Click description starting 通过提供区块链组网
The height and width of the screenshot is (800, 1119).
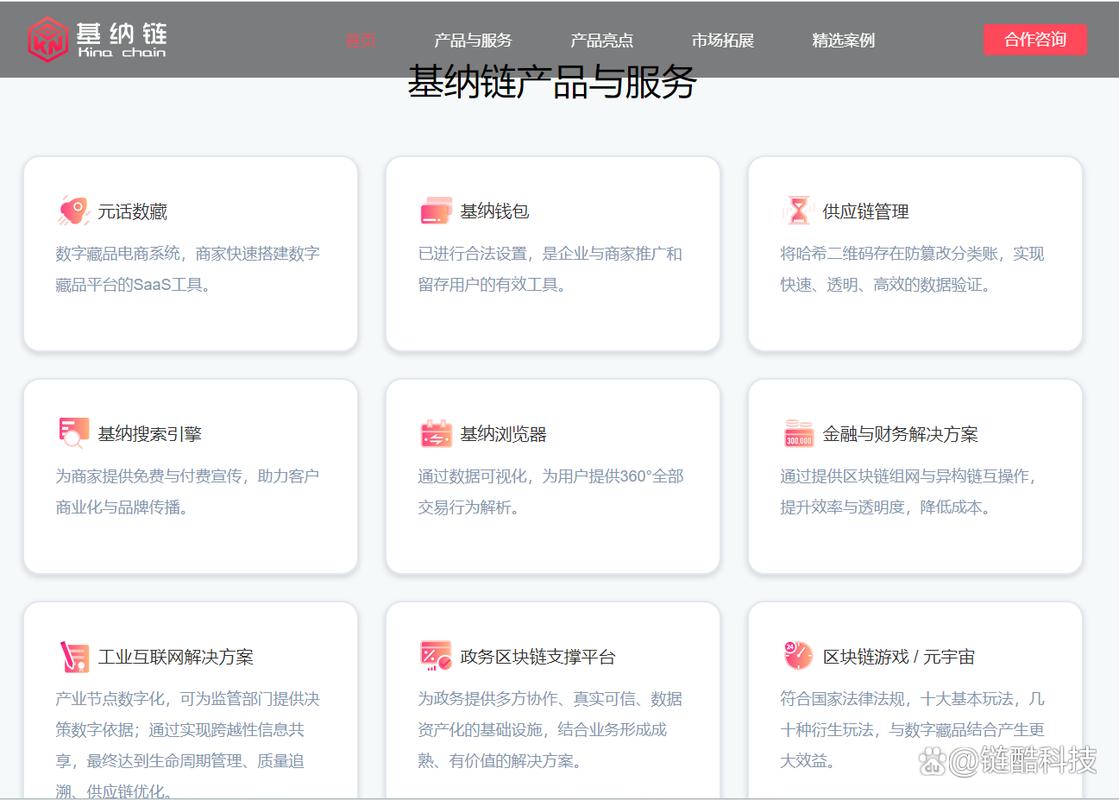pos(908,492)
